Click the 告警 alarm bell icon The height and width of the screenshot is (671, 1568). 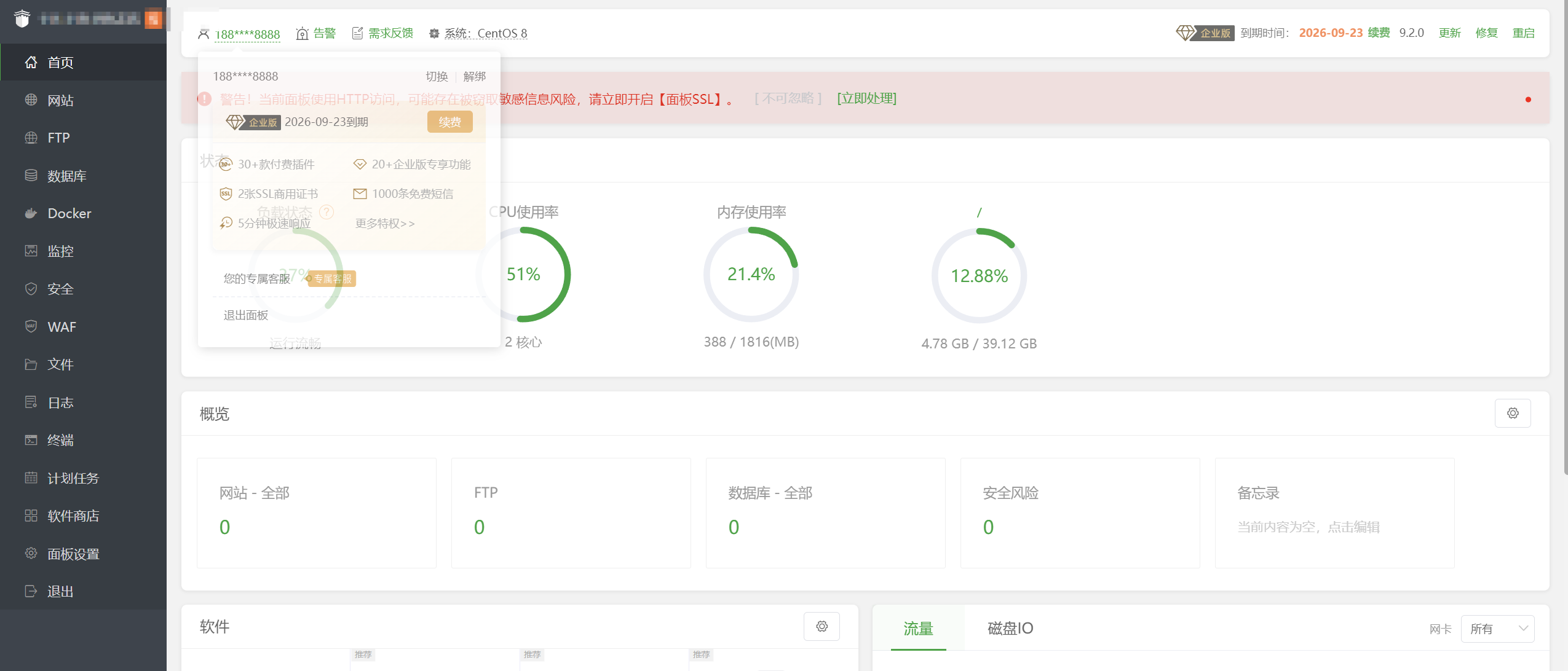(302, 33)
